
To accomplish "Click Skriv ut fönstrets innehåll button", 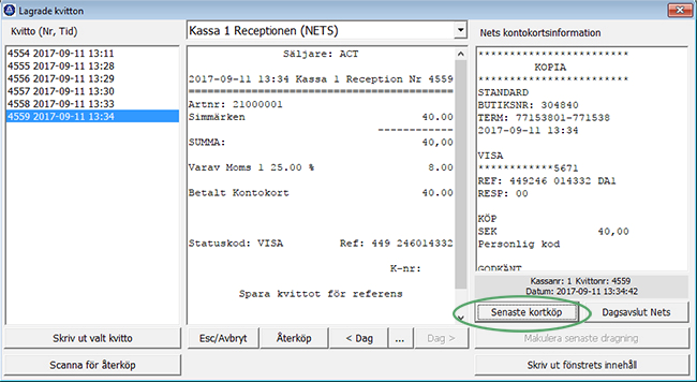I will point(582,365).
